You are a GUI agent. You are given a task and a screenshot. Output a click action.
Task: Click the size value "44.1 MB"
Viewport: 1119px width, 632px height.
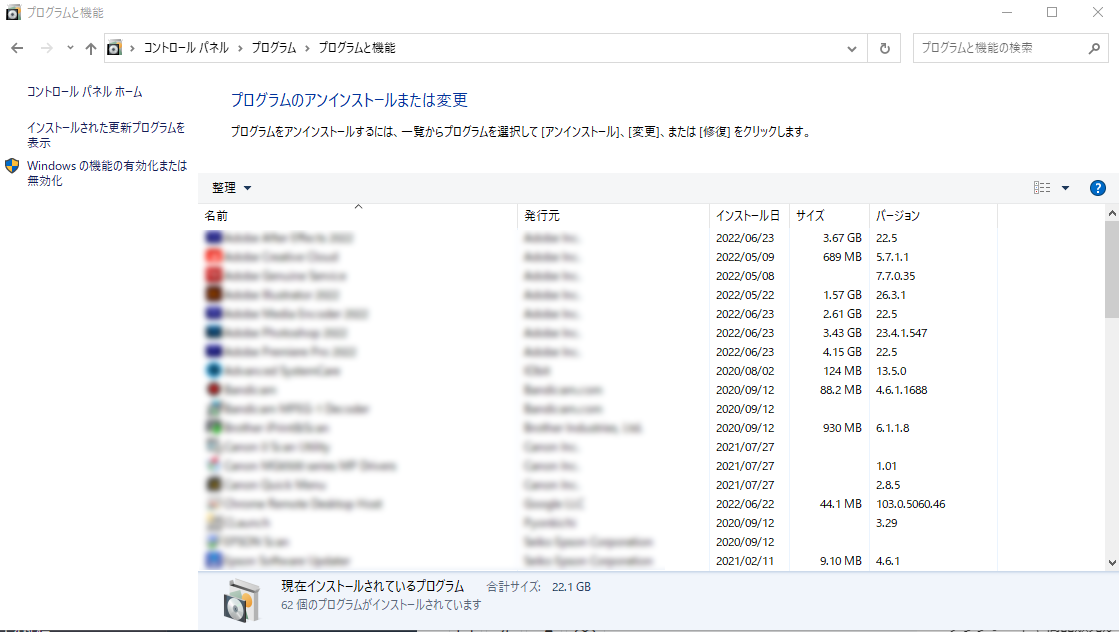tap(841, 504)
